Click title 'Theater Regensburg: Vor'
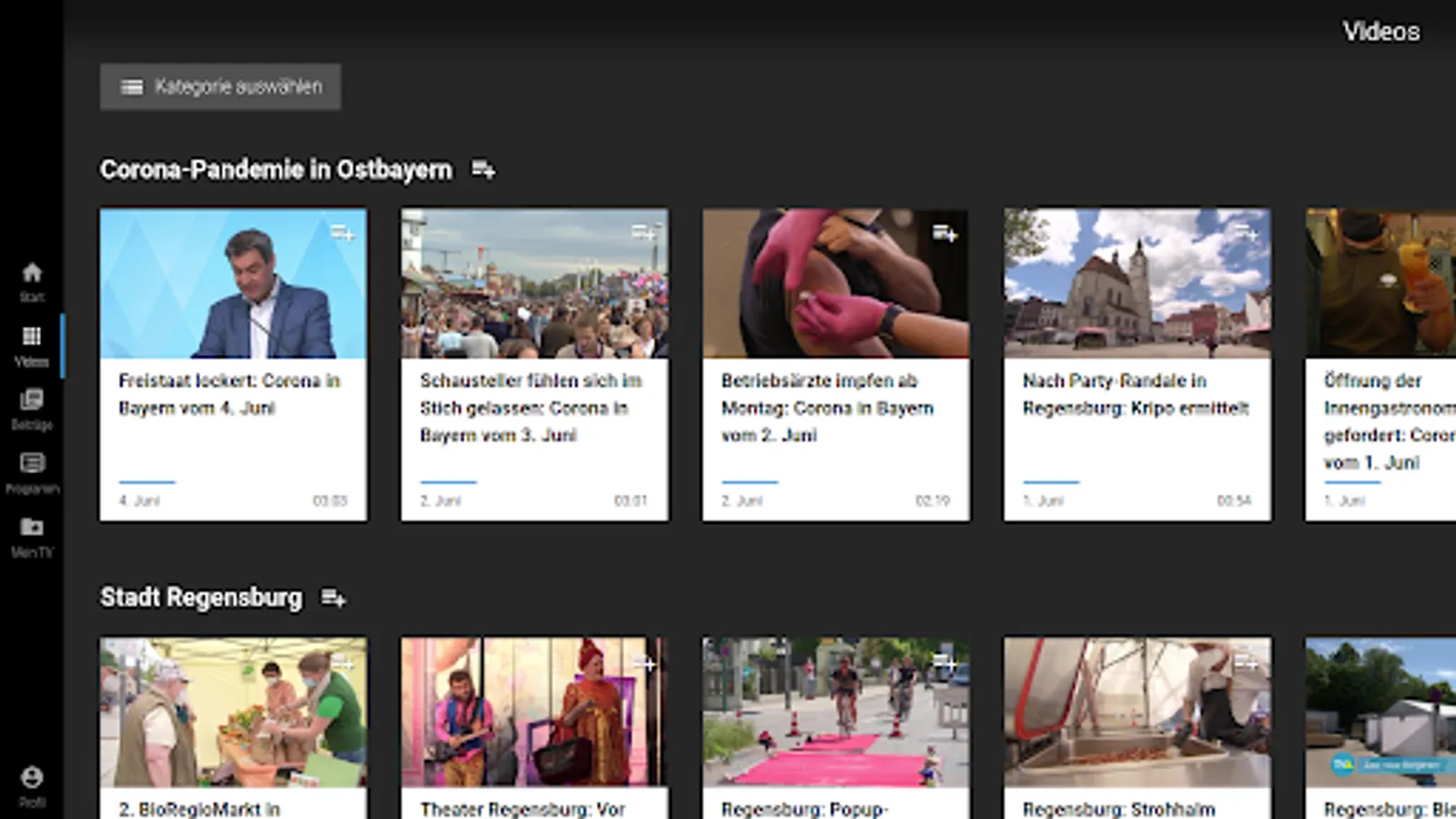The width and height of the screenshot is (1456, 819). click(x=522, y=809)
